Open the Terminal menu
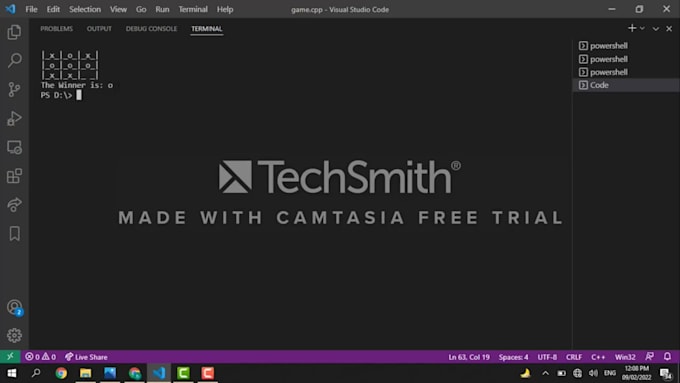The height and width of the screenshot is (383, 680). (x=193, y=9)
